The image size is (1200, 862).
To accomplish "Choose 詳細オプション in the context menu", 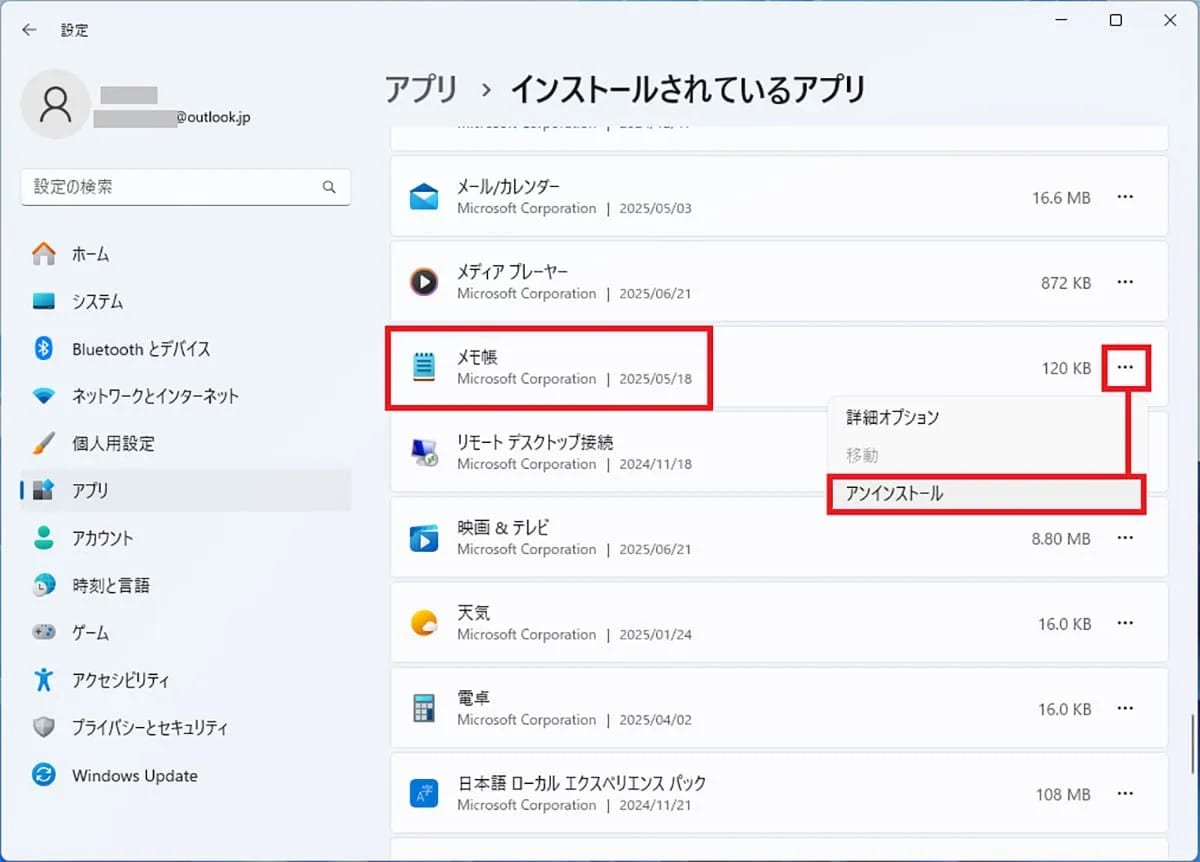I will [x=890, y=417].
